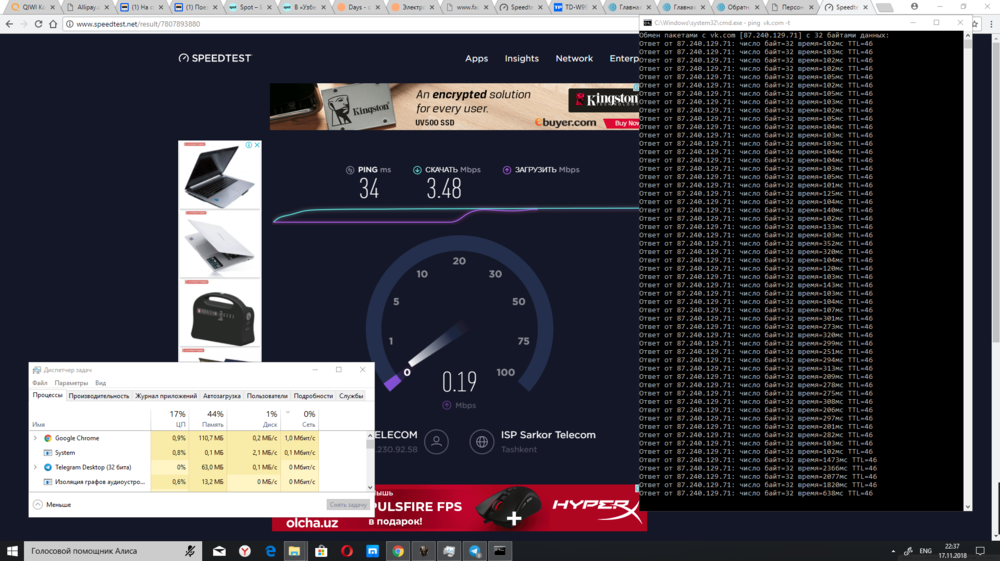Expand the Telegram Desktop process row
Screen dimensions: 1000x561
point(35,467)
